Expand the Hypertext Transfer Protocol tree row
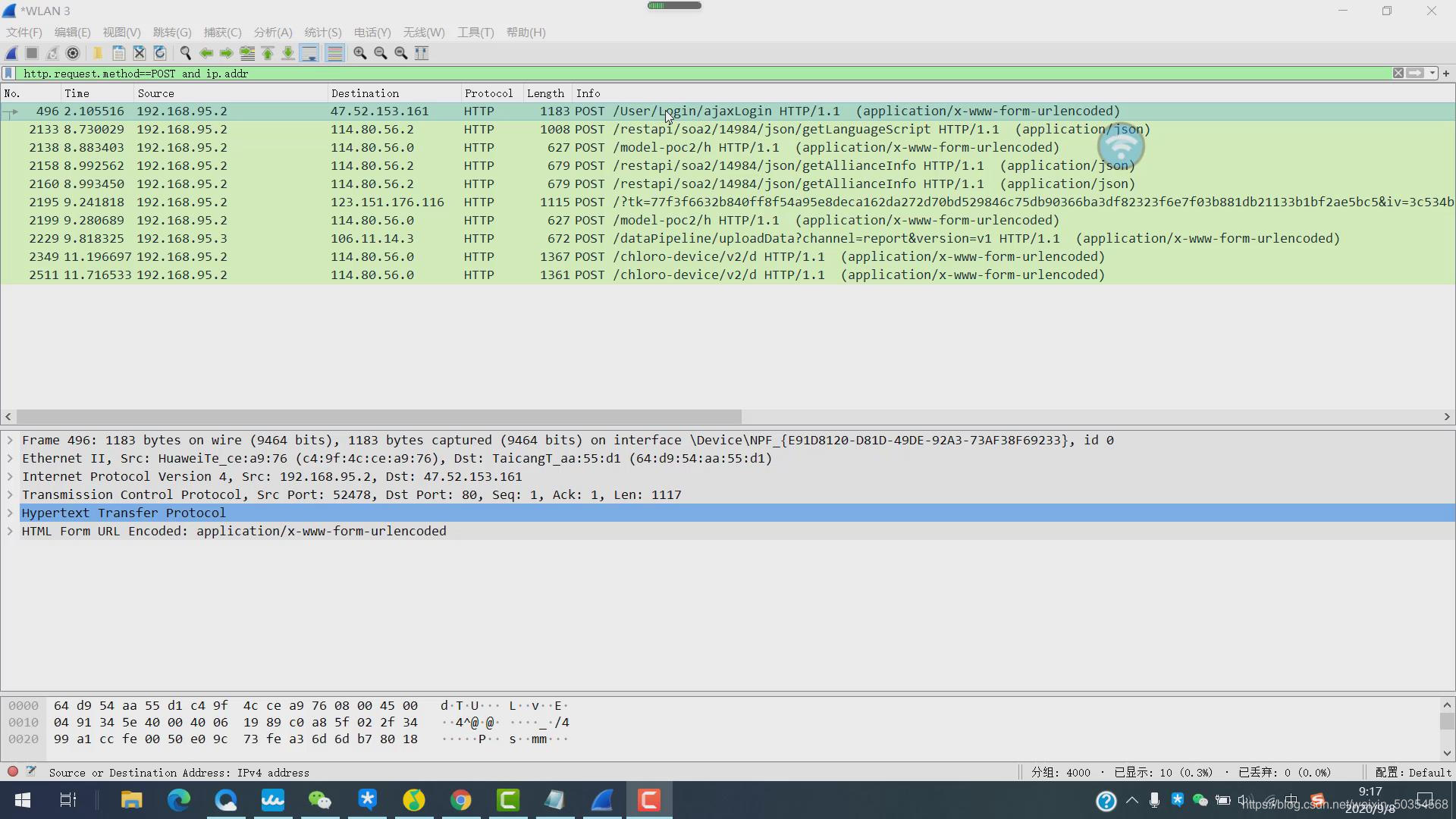The image size is (1456, 819). pos(10,513)
